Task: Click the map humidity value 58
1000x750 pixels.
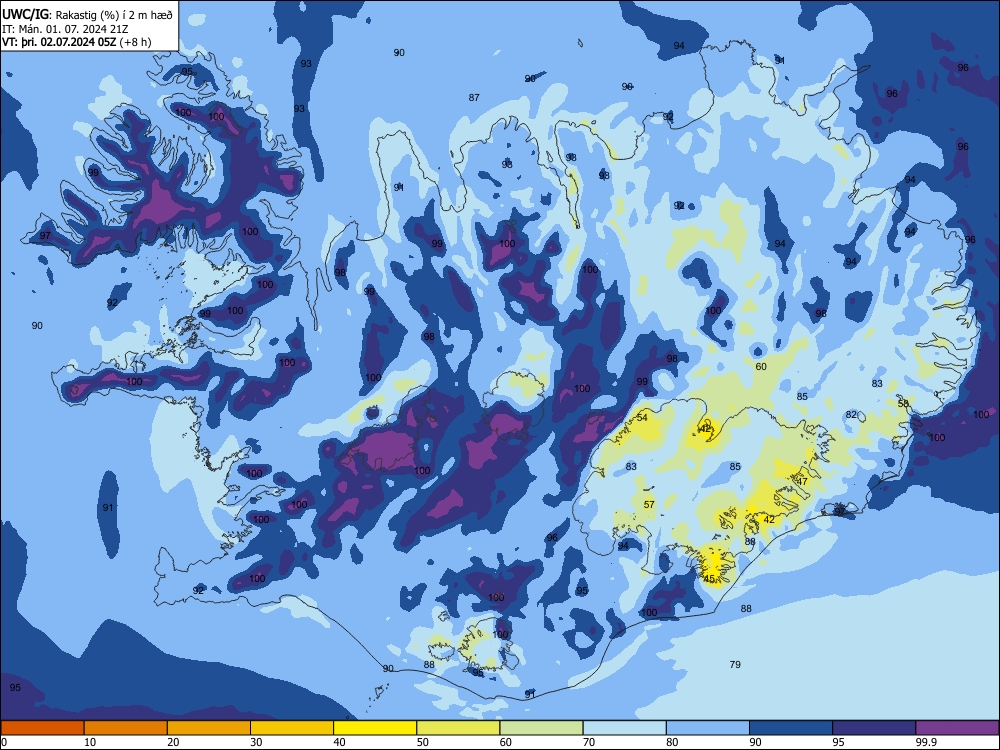Action: [903, 404]
